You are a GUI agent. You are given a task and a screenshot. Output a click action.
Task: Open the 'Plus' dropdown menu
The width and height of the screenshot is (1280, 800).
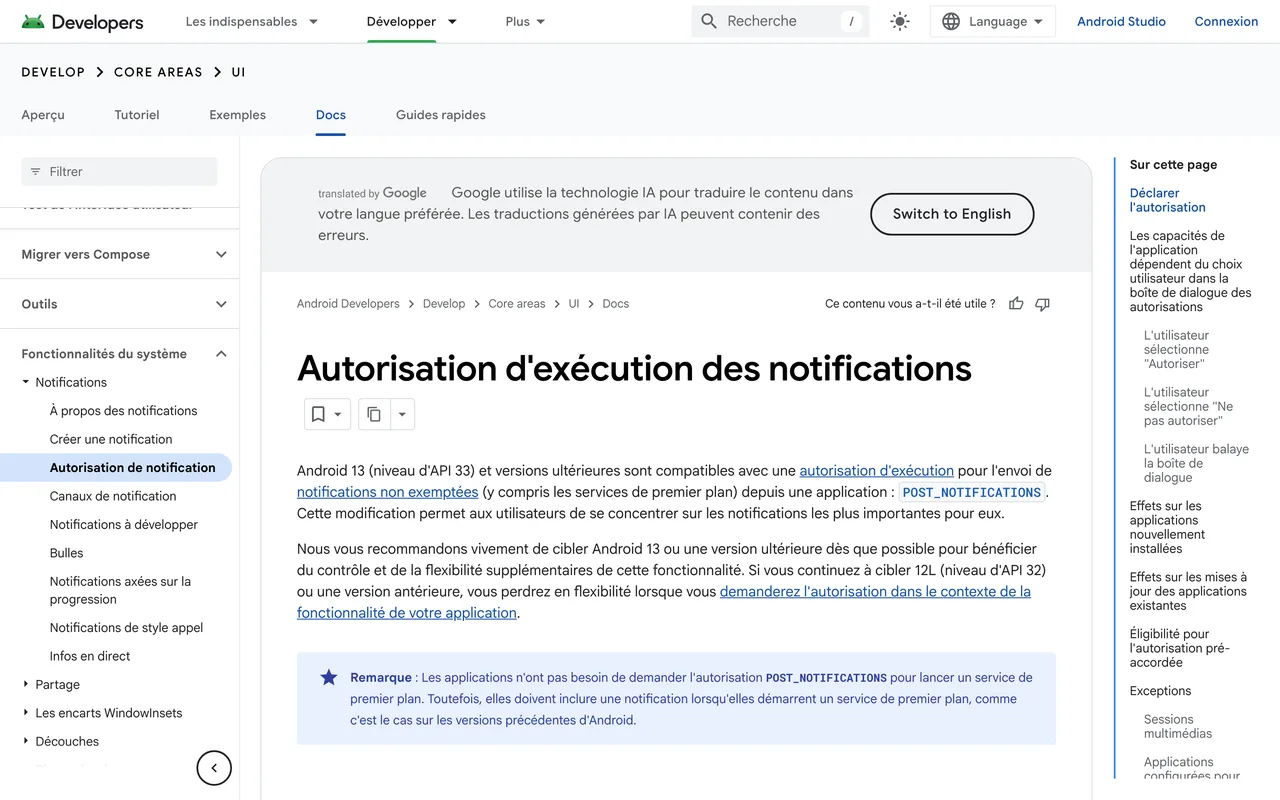point(525,21)
